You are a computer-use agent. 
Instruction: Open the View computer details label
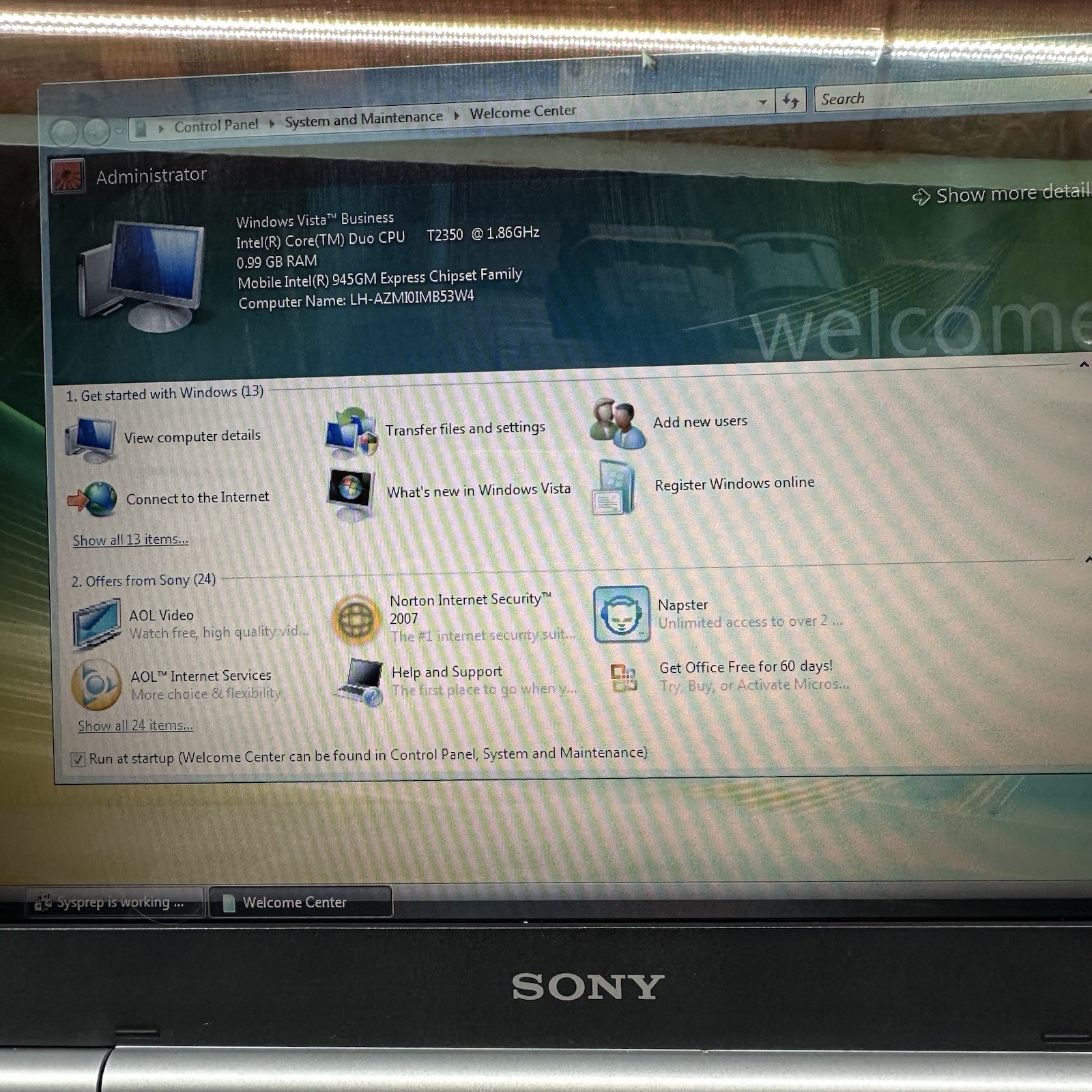192,436
